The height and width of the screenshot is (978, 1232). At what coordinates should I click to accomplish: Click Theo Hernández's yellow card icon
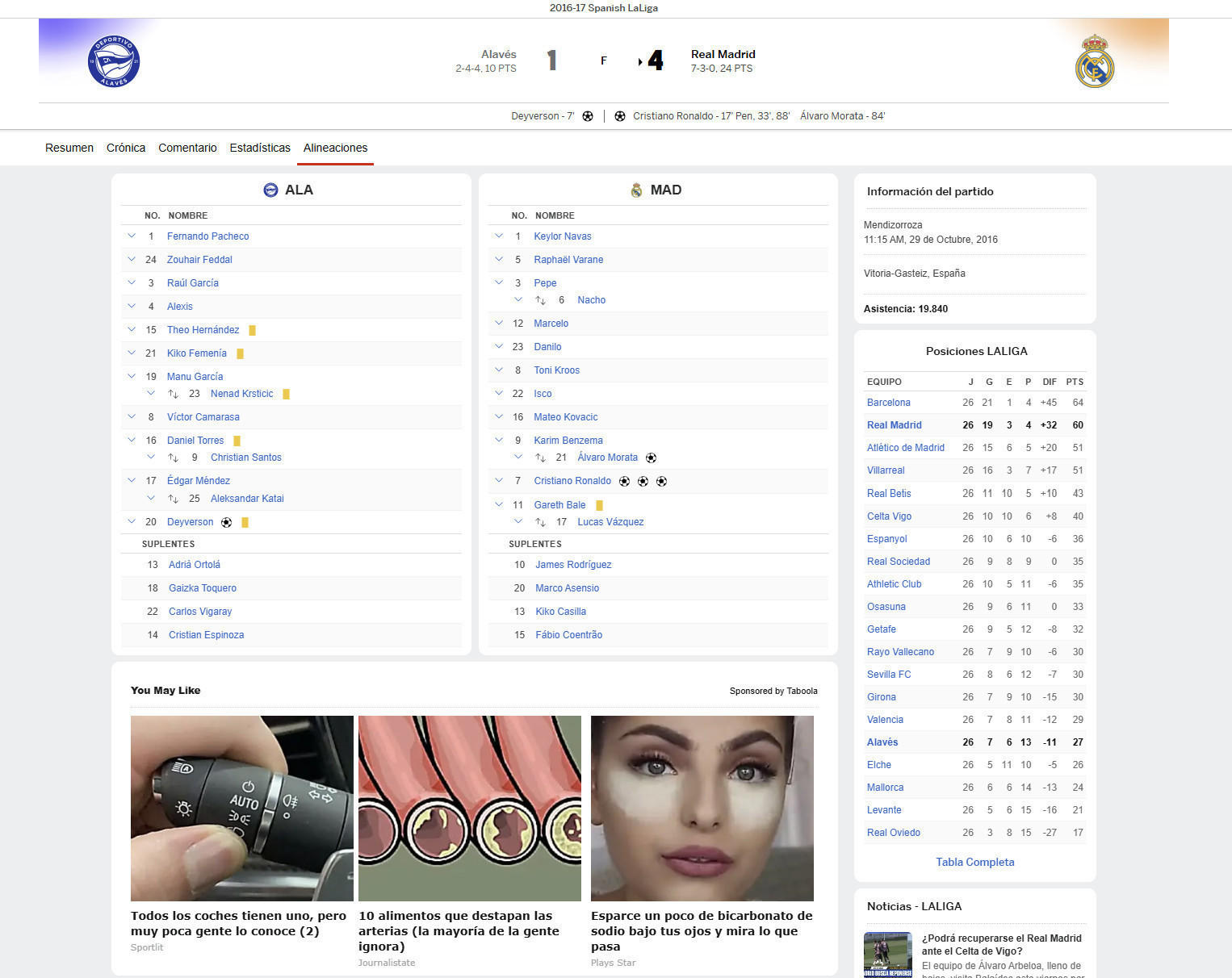[x=253, y=330]
